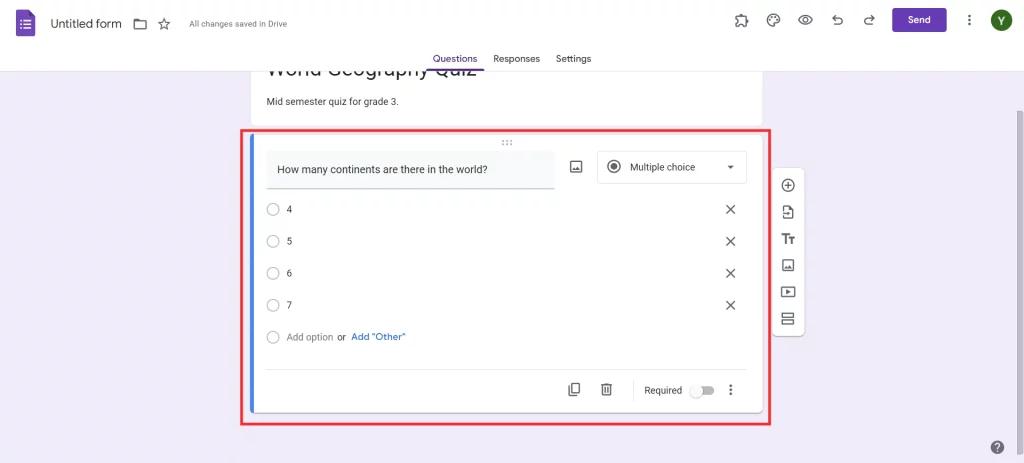Add image from side toolbar
This screenshot has height=463, width=1024.
click(x=788, y=265)
